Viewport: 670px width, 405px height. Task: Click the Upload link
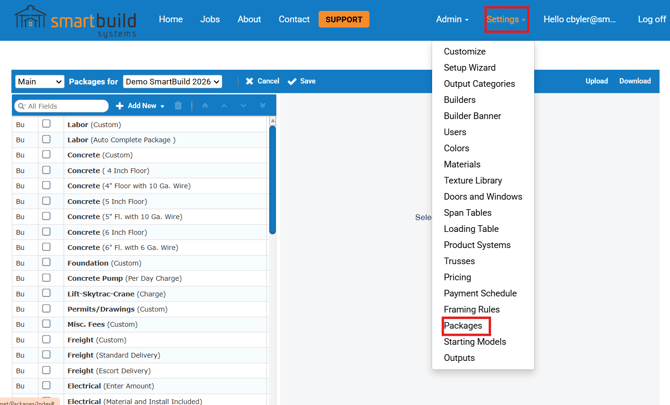click(597, 81)
